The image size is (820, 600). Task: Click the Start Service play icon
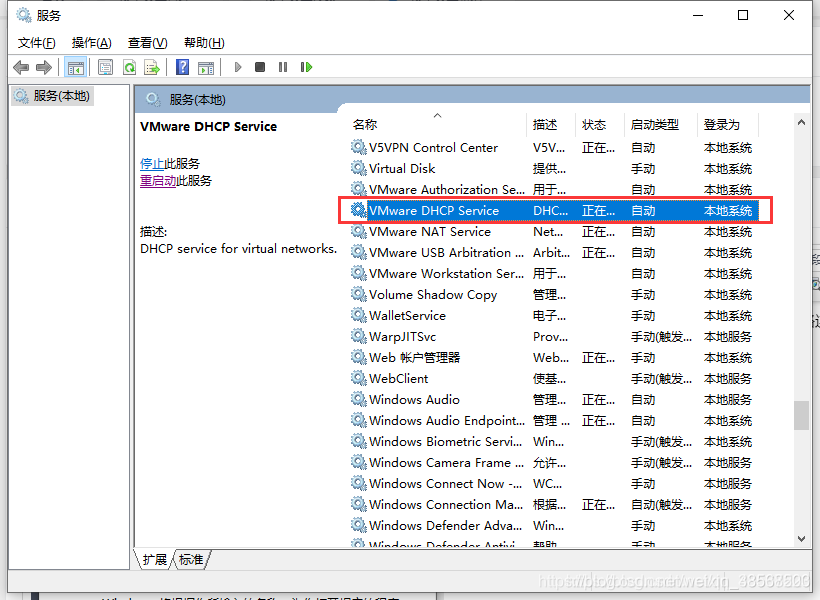click(238, 67)
